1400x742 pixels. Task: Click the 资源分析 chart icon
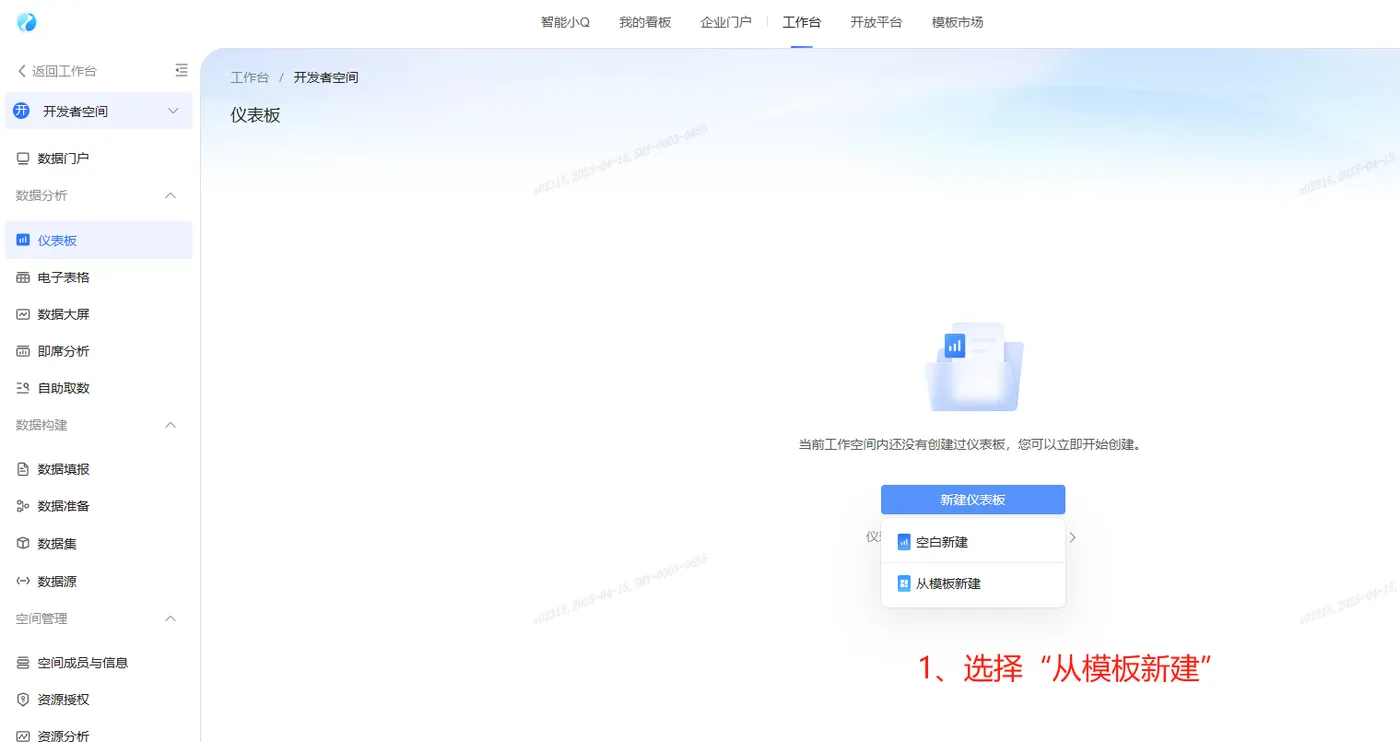click(23, 736)
